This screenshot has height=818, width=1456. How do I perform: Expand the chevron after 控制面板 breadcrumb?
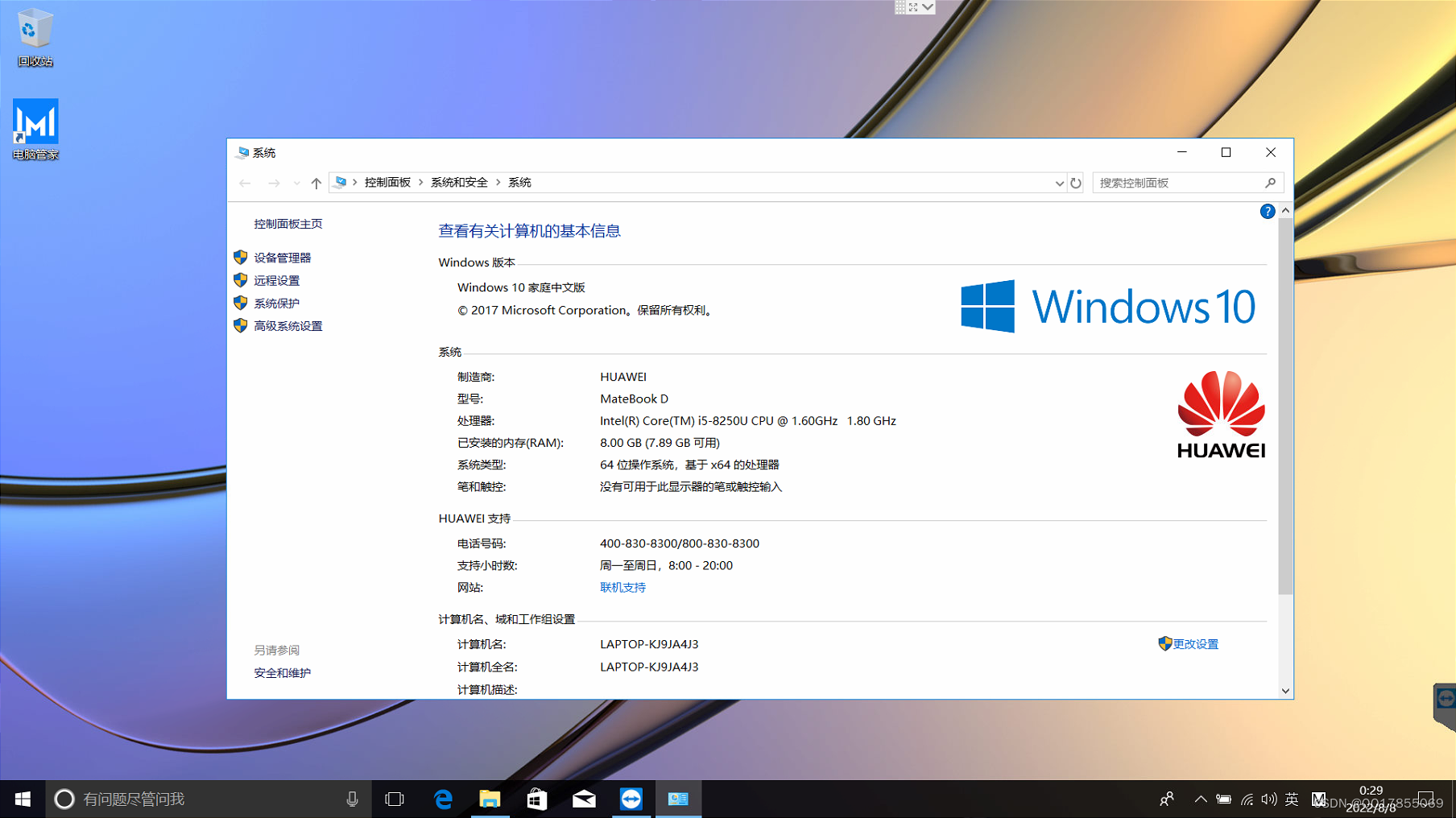coord(420,183)
